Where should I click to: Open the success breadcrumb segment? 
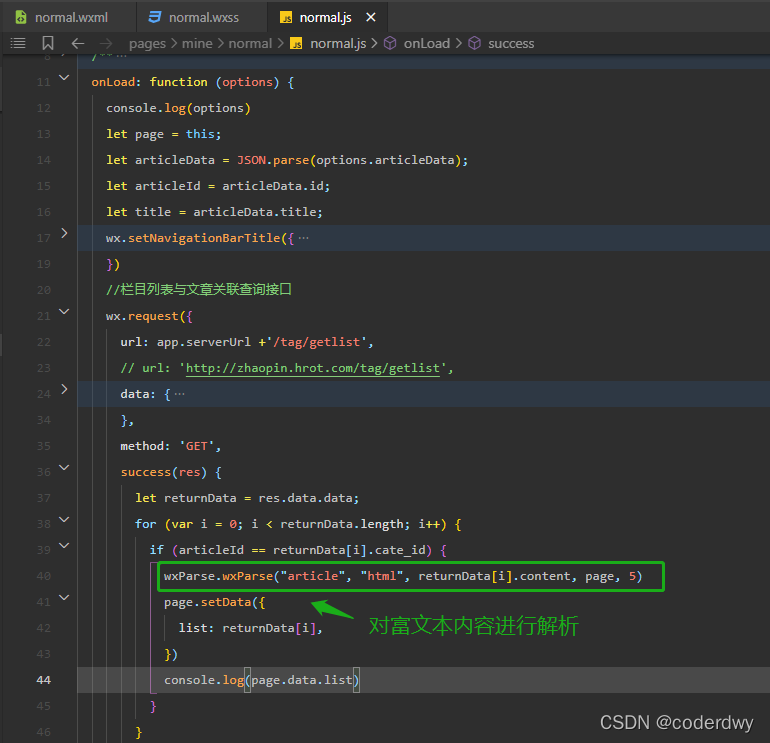[511, 44]
